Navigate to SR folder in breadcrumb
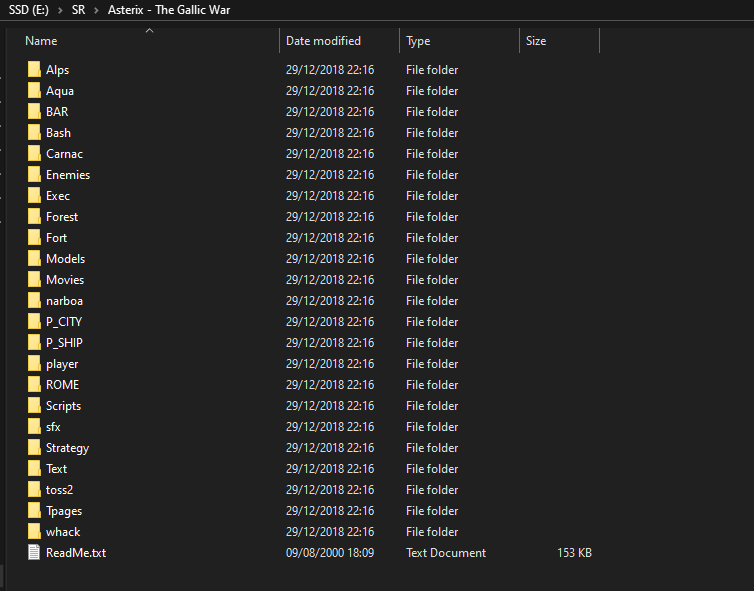Screen dimensions: 754x591 (x=78, y=10)
